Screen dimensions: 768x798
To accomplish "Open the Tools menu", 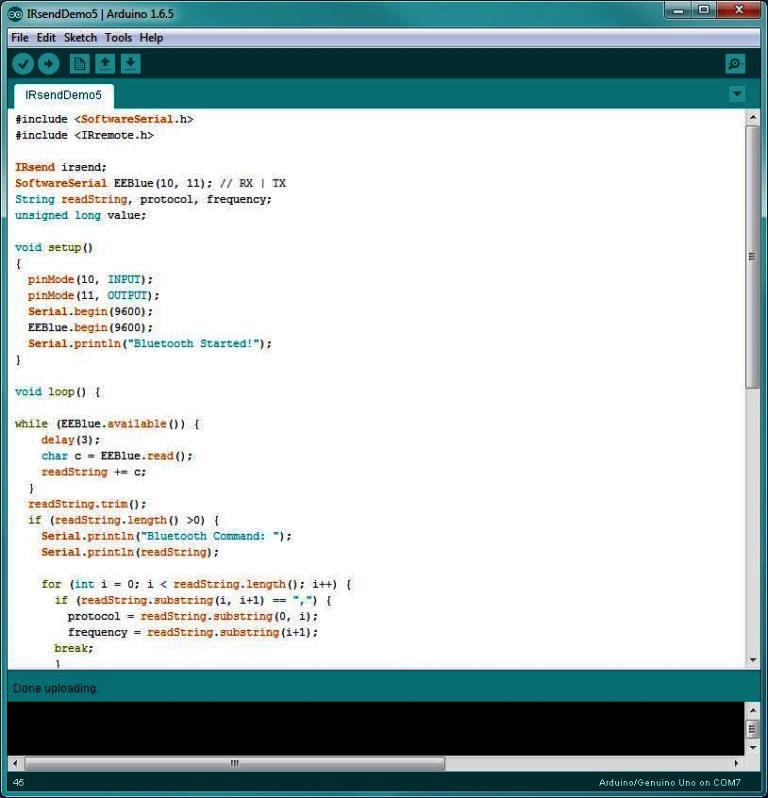I will point(118,38).
